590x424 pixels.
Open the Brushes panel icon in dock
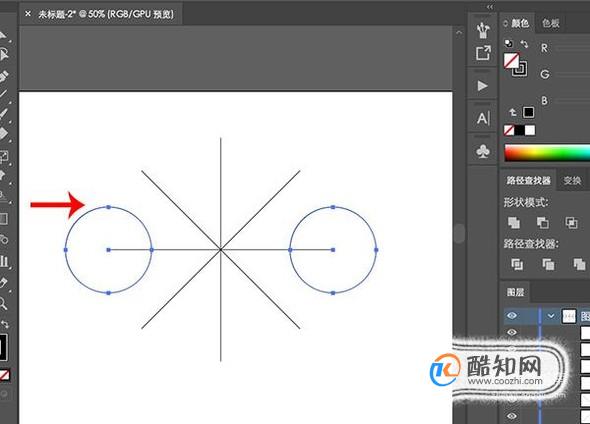point(483,30)
